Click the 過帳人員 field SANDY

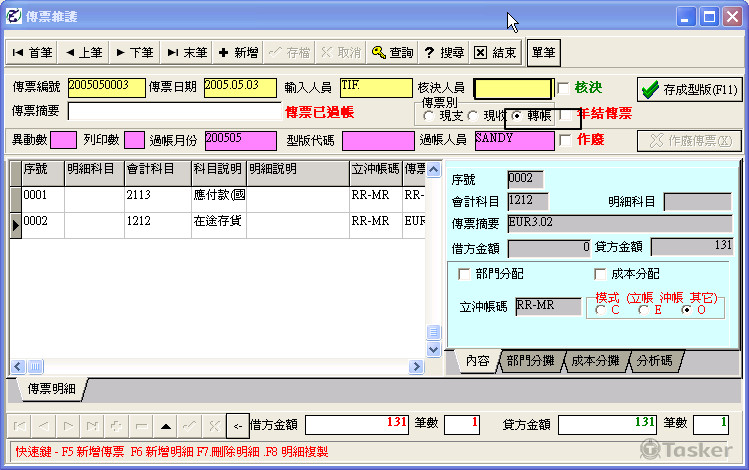coord(514,141)
